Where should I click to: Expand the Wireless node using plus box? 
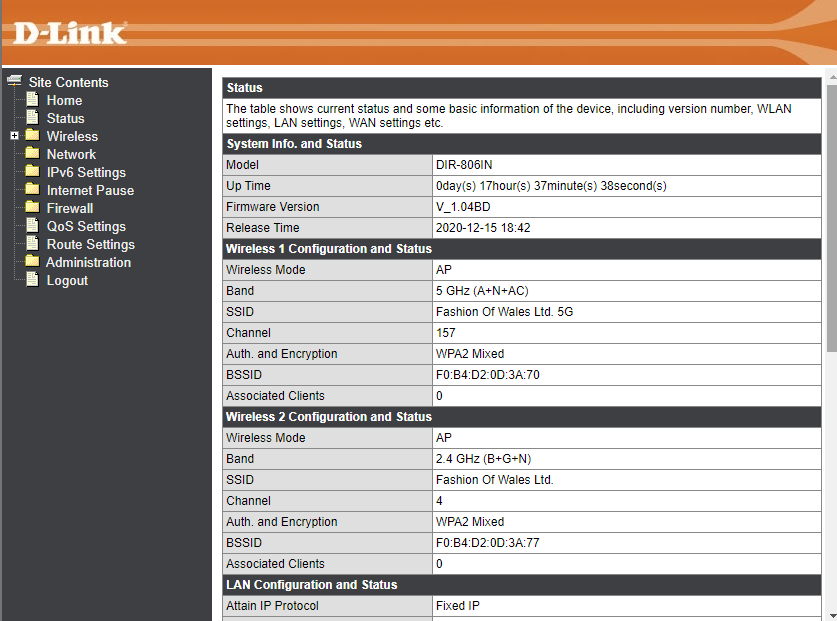point(14,136)
